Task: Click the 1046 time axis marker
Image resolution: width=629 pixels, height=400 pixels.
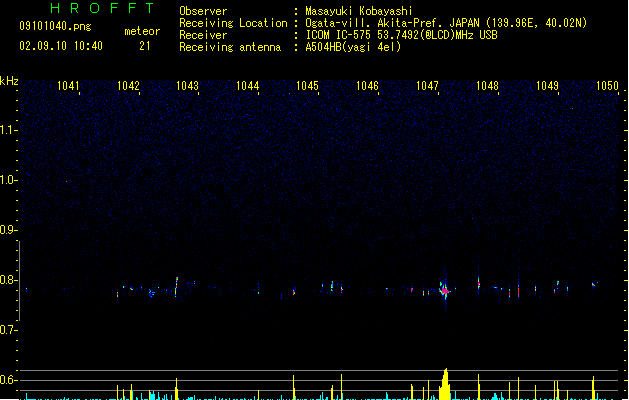Action: tap(367, 86)
